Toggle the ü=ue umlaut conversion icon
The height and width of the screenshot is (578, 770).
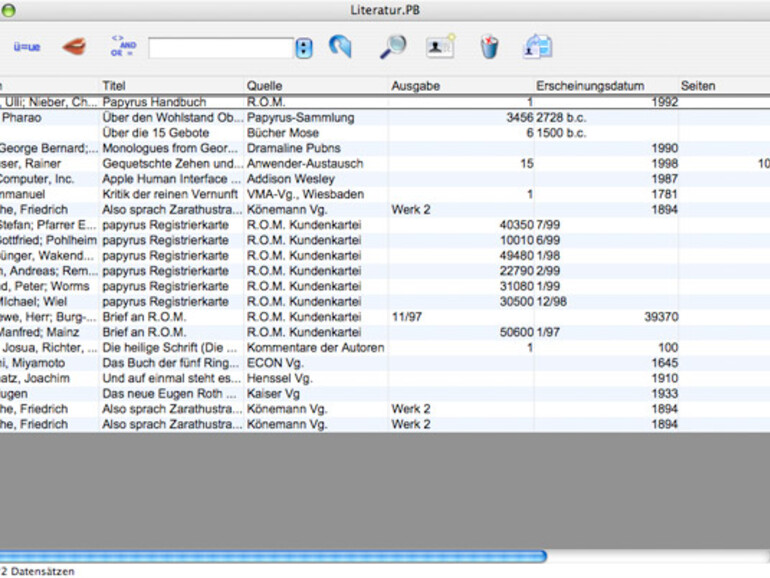click(27, 48)
